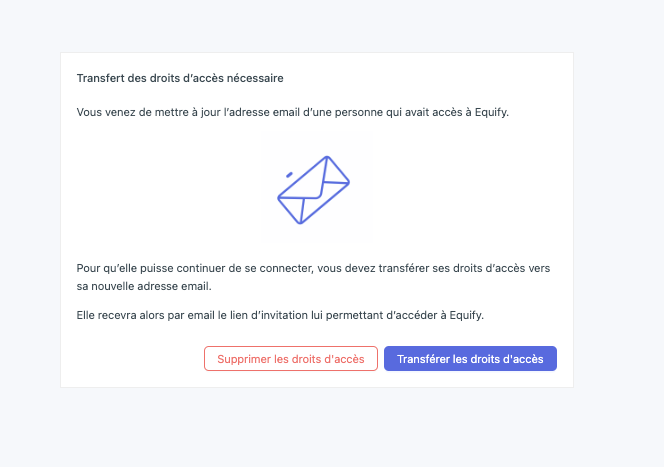Click the sentence starting Vous venez de mettre
Viewport: 664px width, 467px height.
coord(293,112)
